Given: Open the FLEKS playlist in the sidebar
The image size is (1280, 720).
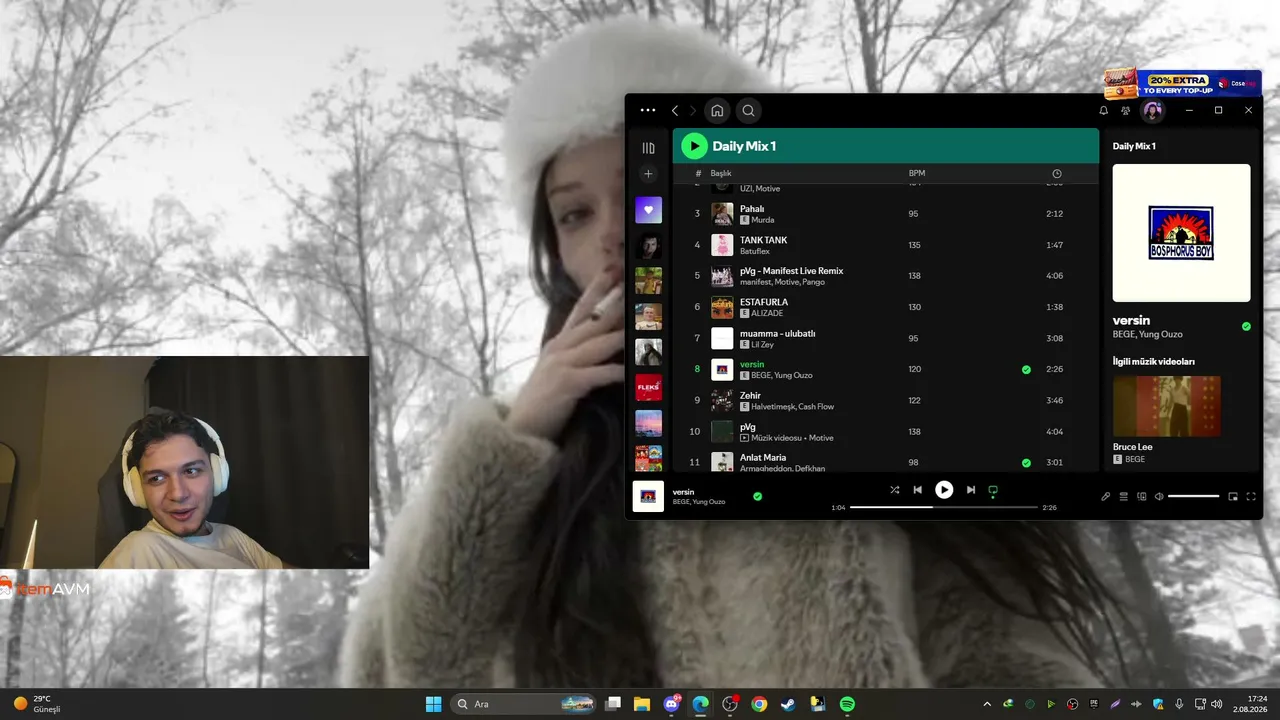Looking at the screenshot, I should [x=648, y=387].
